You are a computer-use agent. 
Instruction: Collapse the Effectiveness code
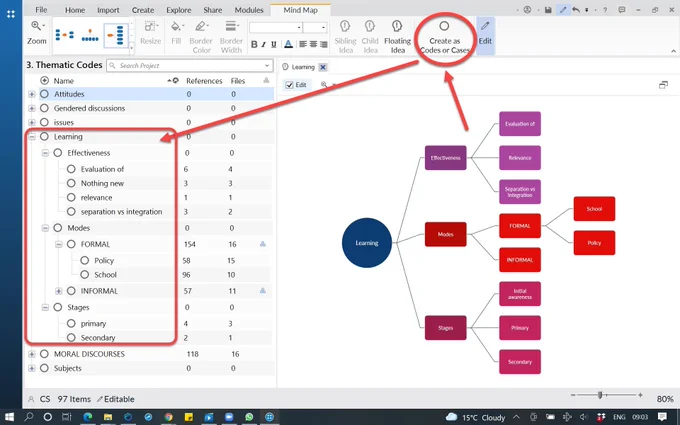pos(45,153)
